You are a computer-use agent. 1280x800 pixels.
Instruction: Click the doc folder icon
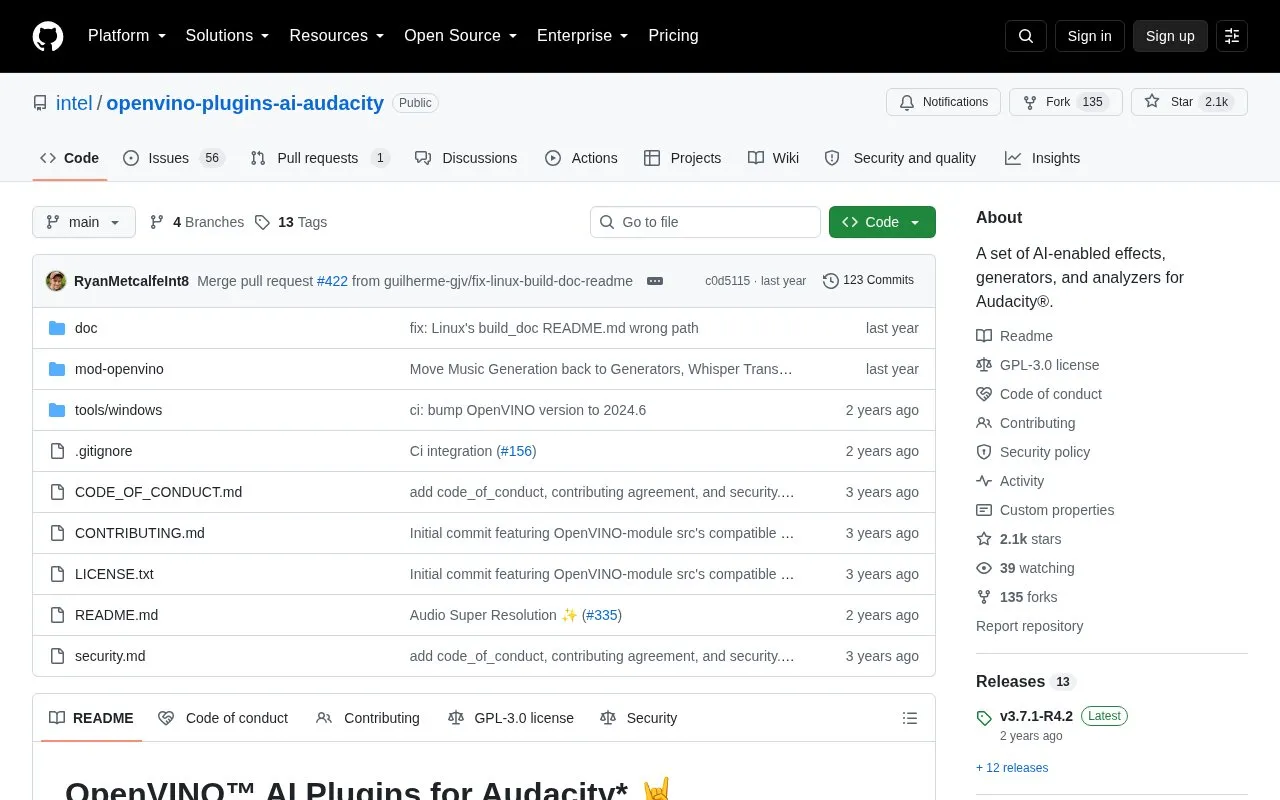[x=57, y=328]
